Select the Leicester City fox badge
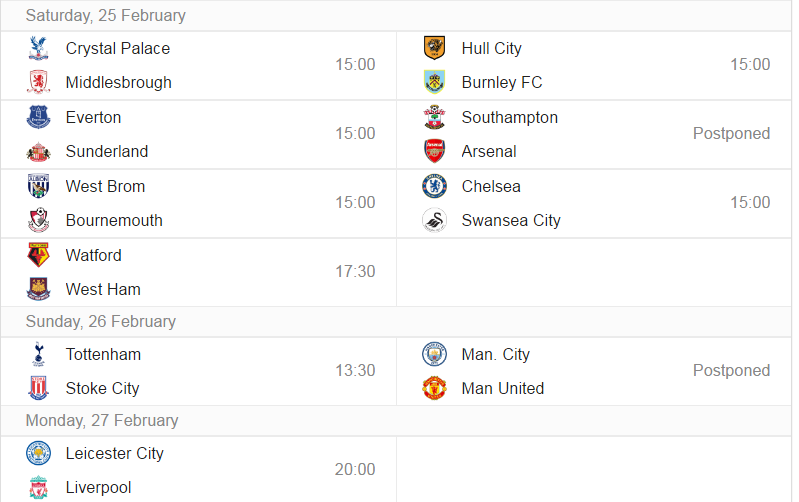The height and width of the screenshot is (502, 799). [x=38, y=453]
